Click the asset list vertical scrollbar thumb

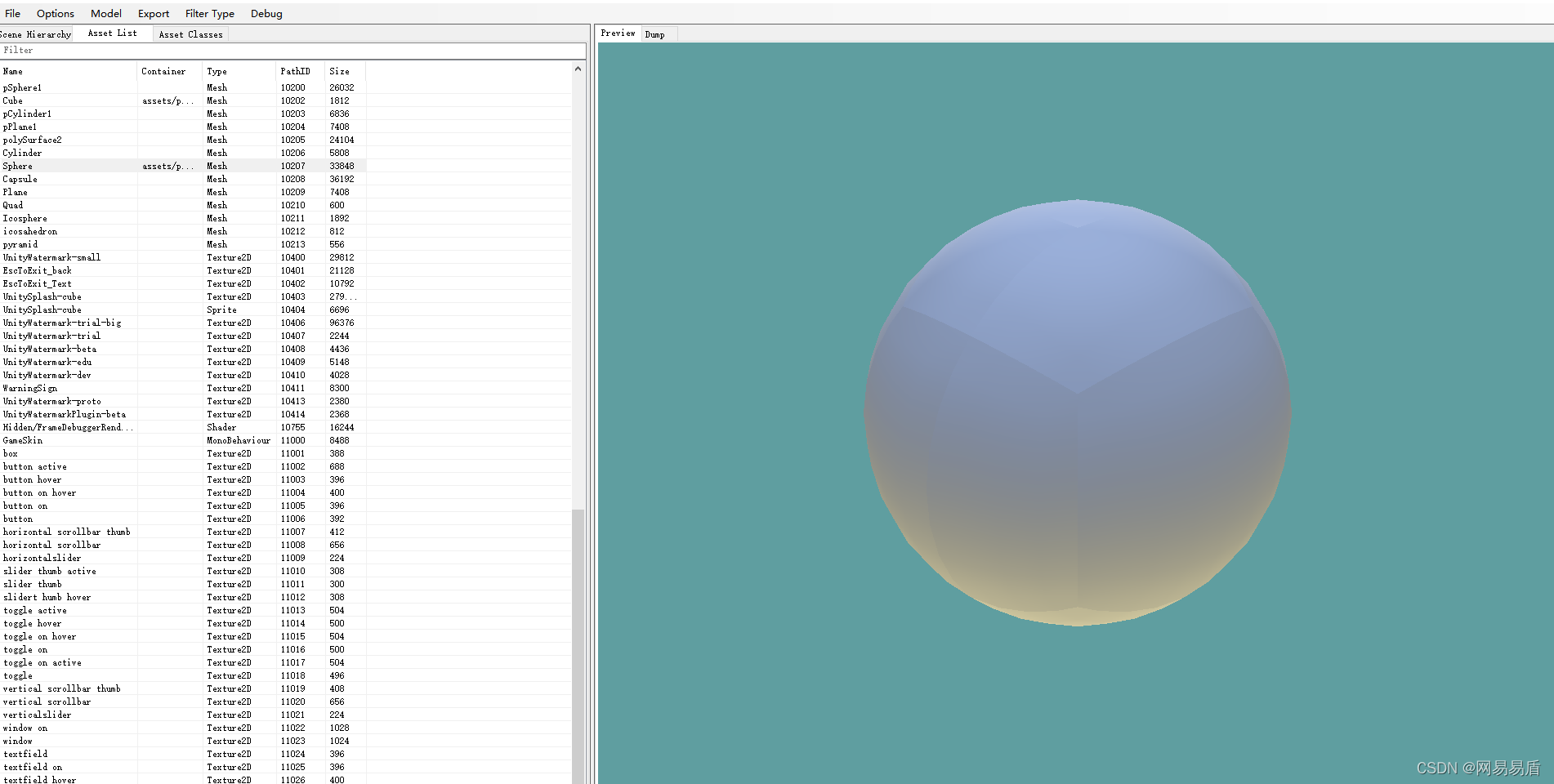point(578,645)
